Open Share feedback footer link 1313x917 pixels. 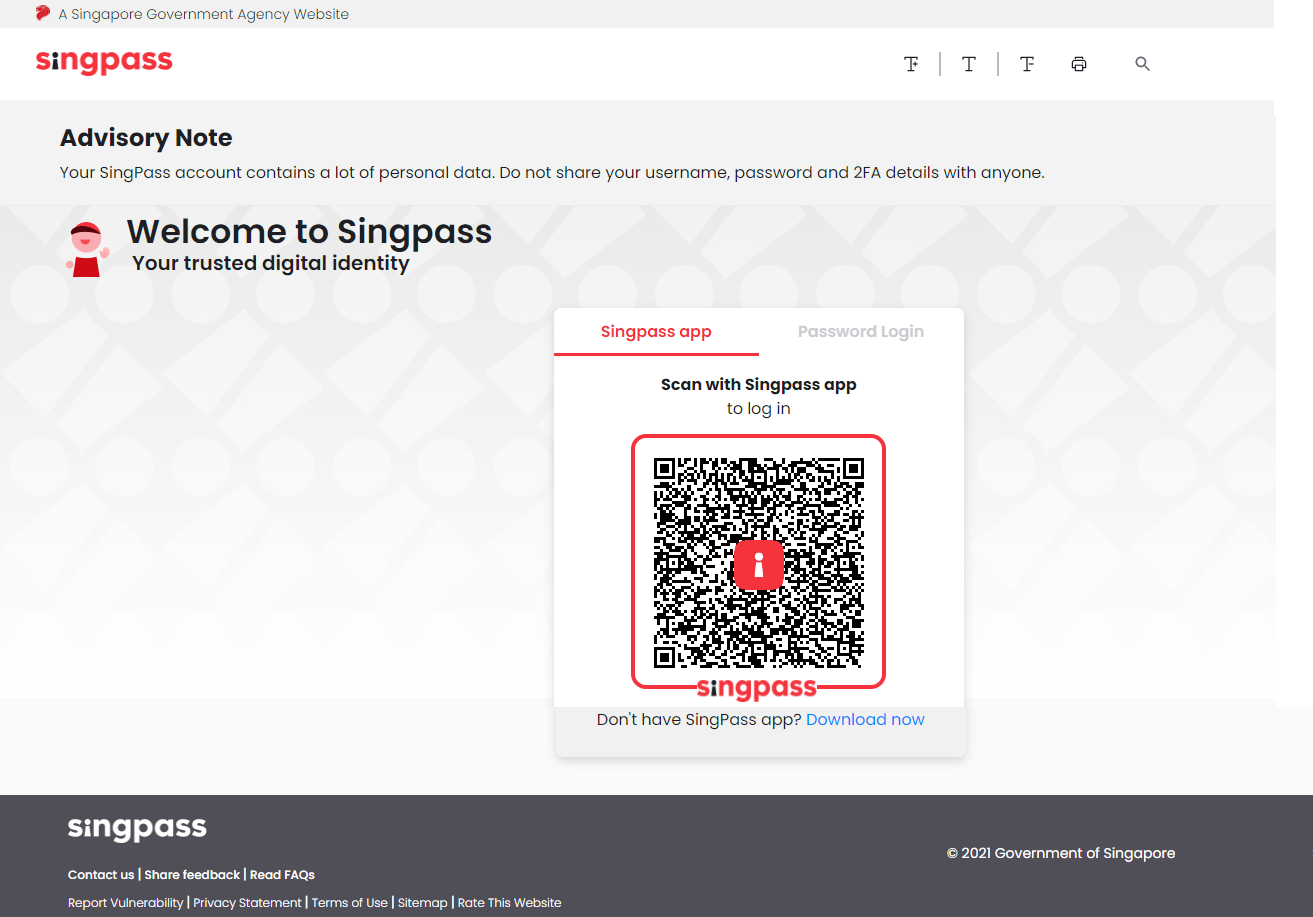192,875
